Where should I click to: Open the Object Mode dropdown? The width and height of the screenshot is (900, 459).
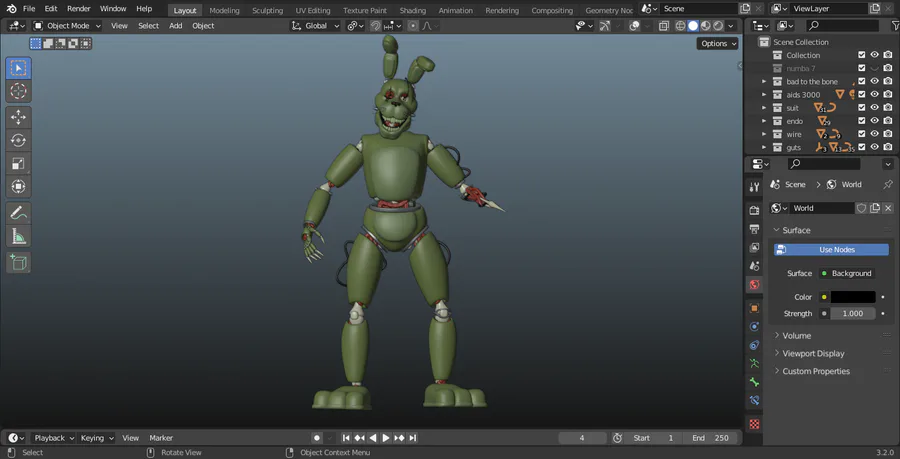[x=67, y=26]
